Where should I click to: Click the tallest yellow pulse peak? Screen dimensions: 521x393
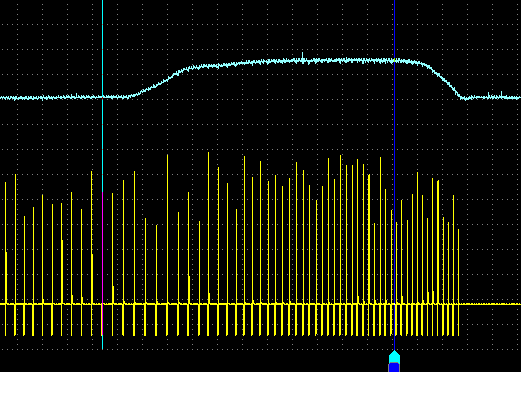[x=209, y=153]
